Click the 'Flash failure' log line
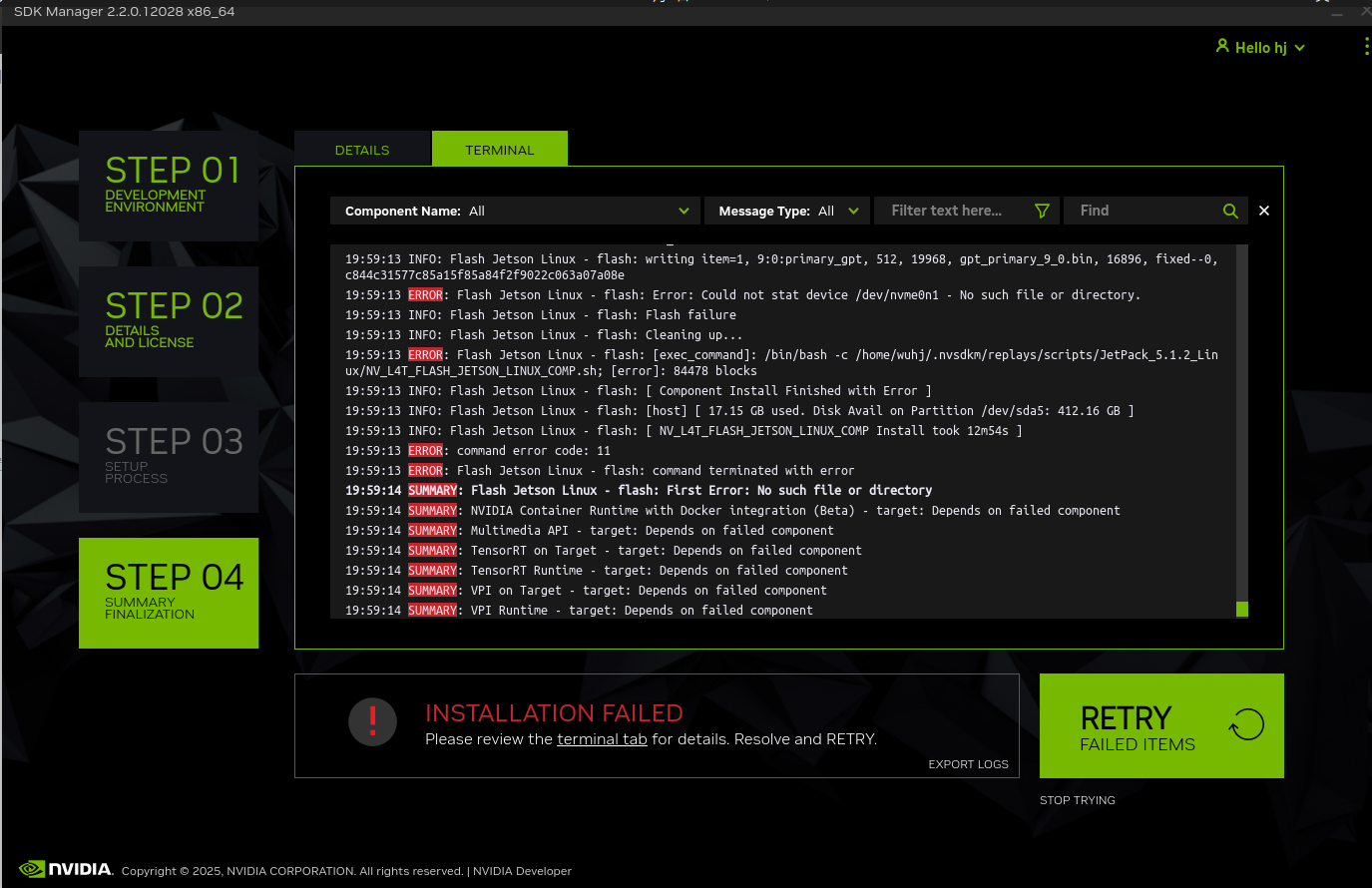The height and width of the screenshot is (888, 1372). click(x=541, y=315)
